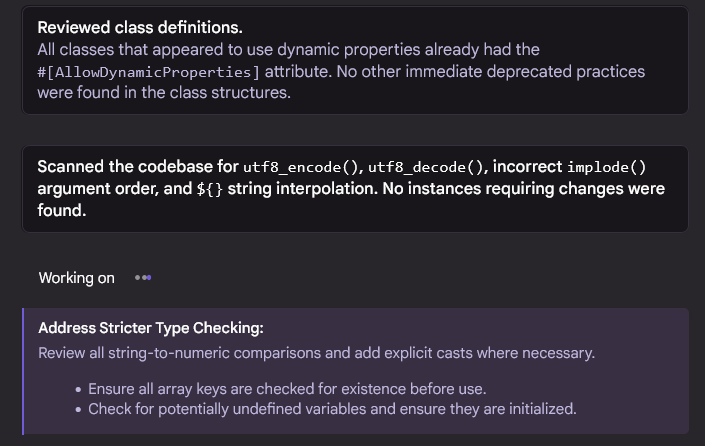Click the bullet dot before "Check for potentially"
Screen dimensions: 705x446
pyautogui.click(x=78, y=410)
